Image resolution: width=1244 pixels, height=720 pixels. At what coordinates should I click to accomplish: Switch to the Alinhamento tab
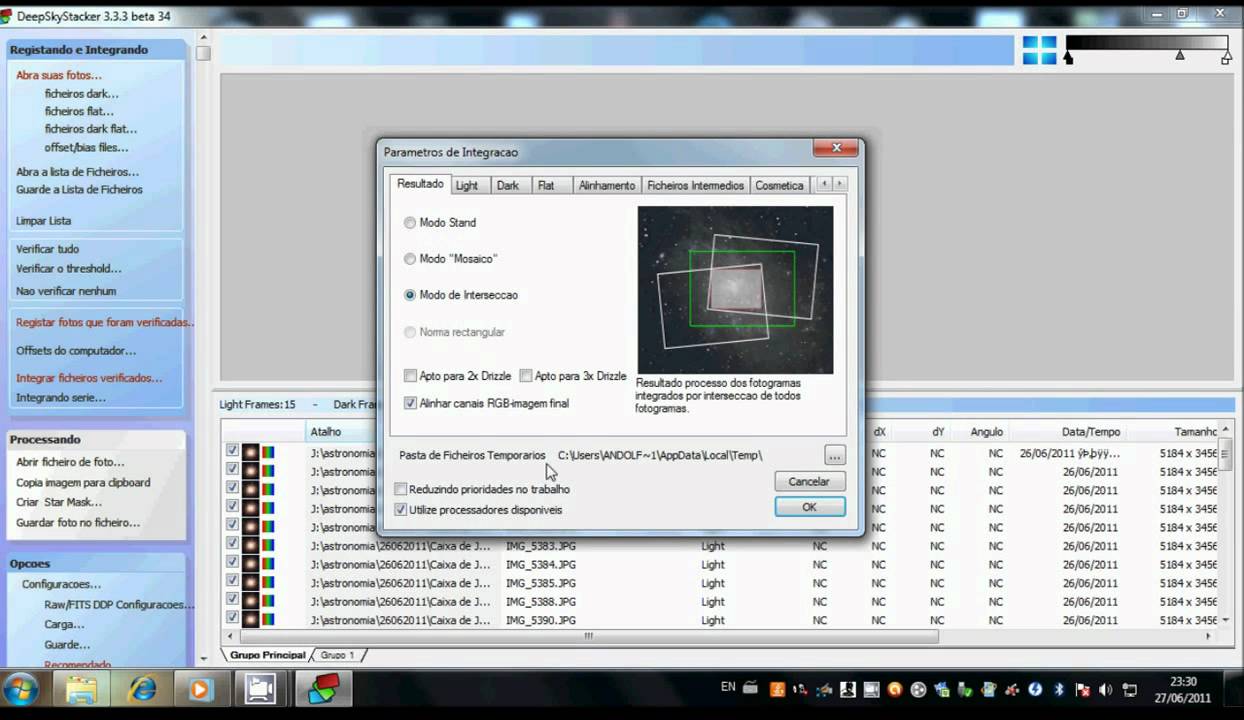point(607,185)
